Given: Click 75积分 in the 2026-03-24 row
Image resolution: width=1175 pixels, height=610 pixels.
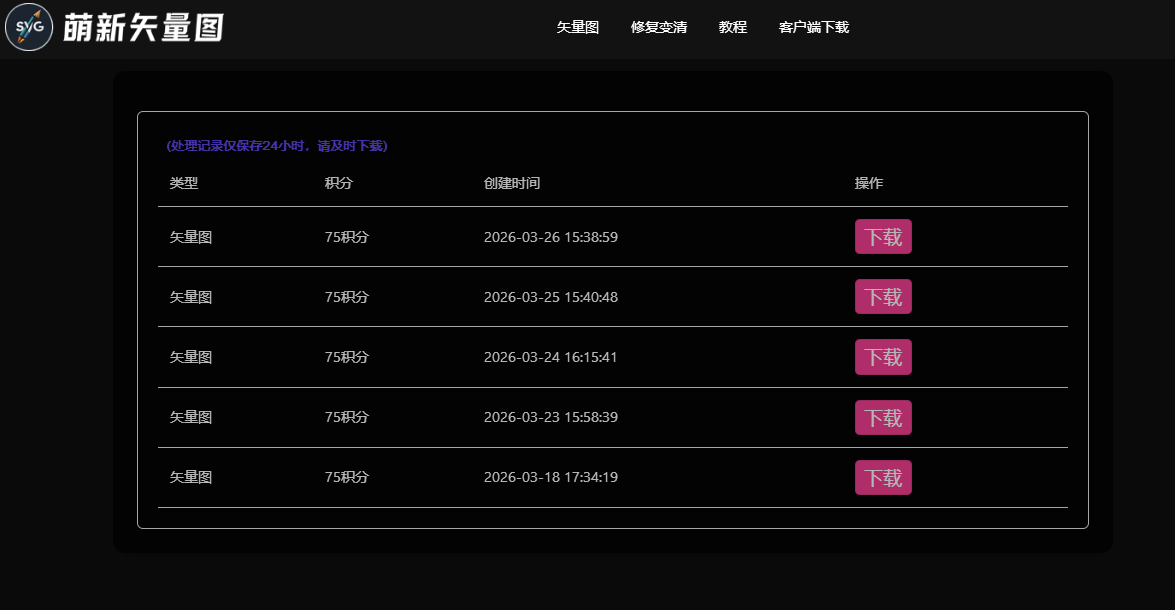Looking at the screenshot, I should [346, 358].
